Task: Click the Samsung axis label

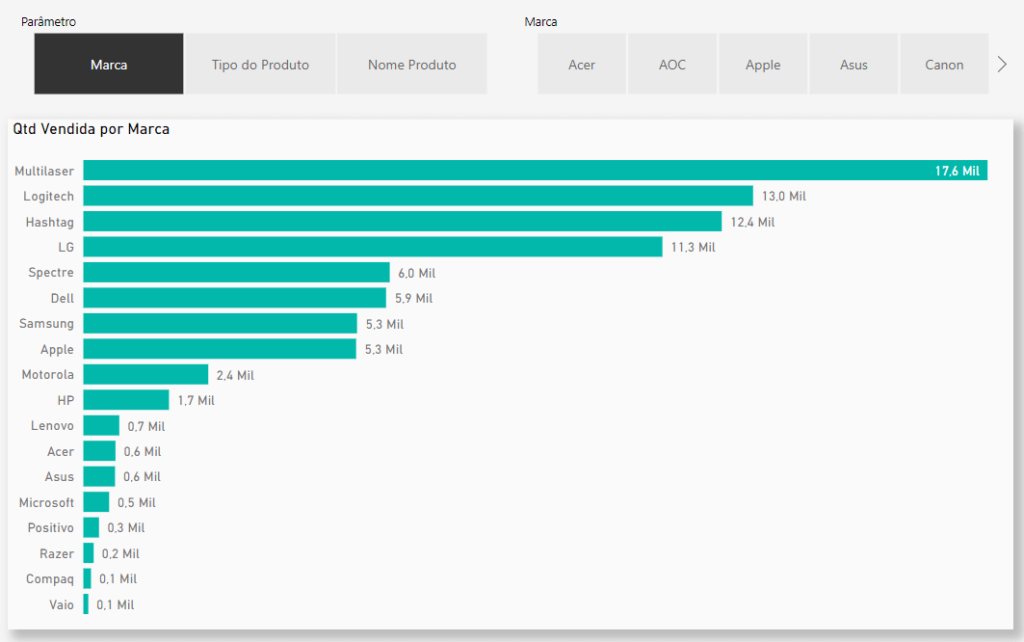Action: (x=46, y=323)
